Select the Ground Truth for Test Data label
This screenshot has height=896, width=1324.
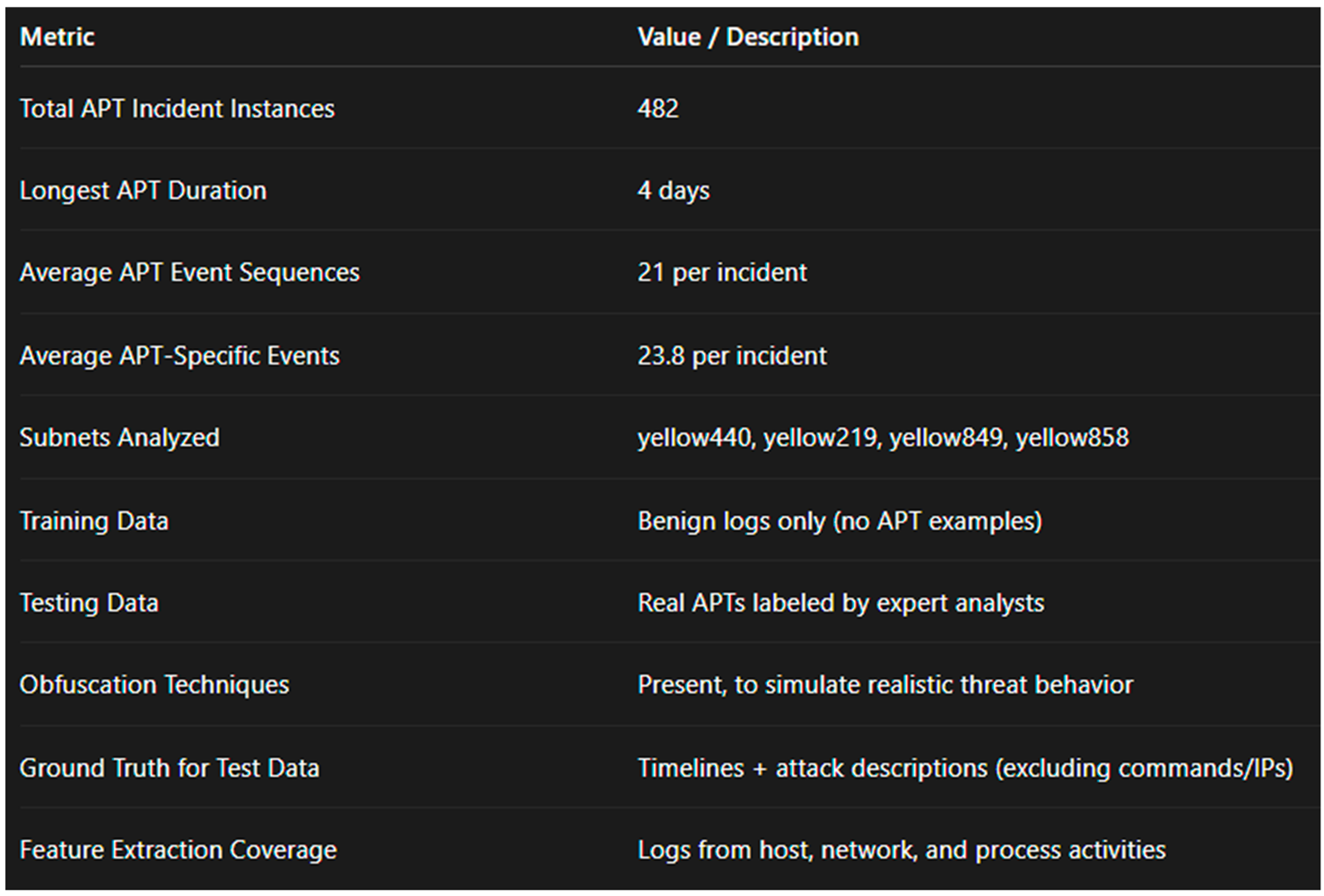coord(170,768)
